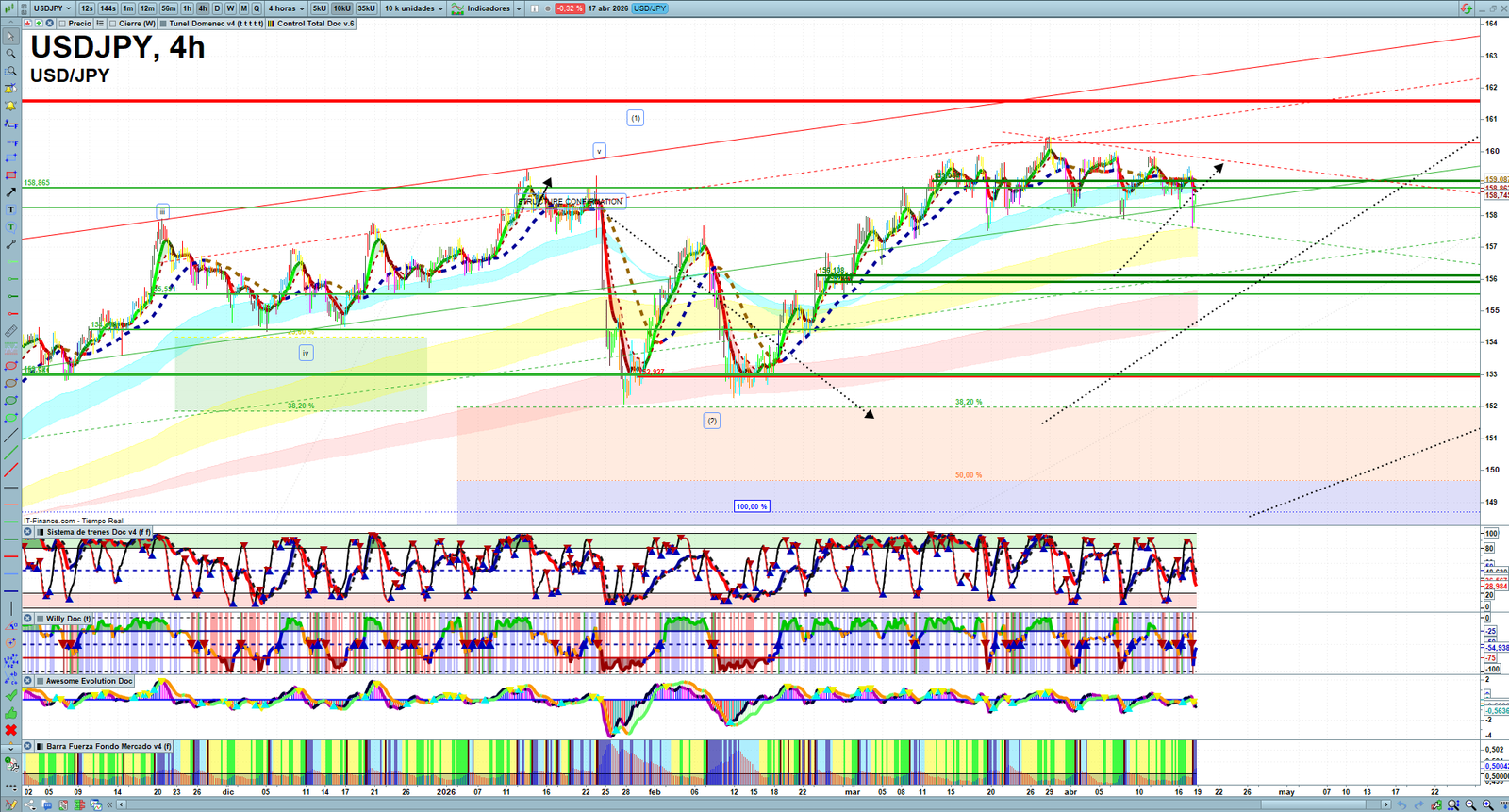Switch to the 1h timeframe

tap(187, 8)
